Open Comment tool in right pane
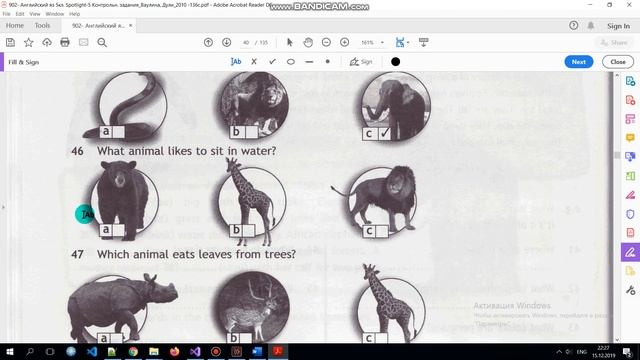The width and height of the screenshot is (640, 360). (x=630, y=138)
